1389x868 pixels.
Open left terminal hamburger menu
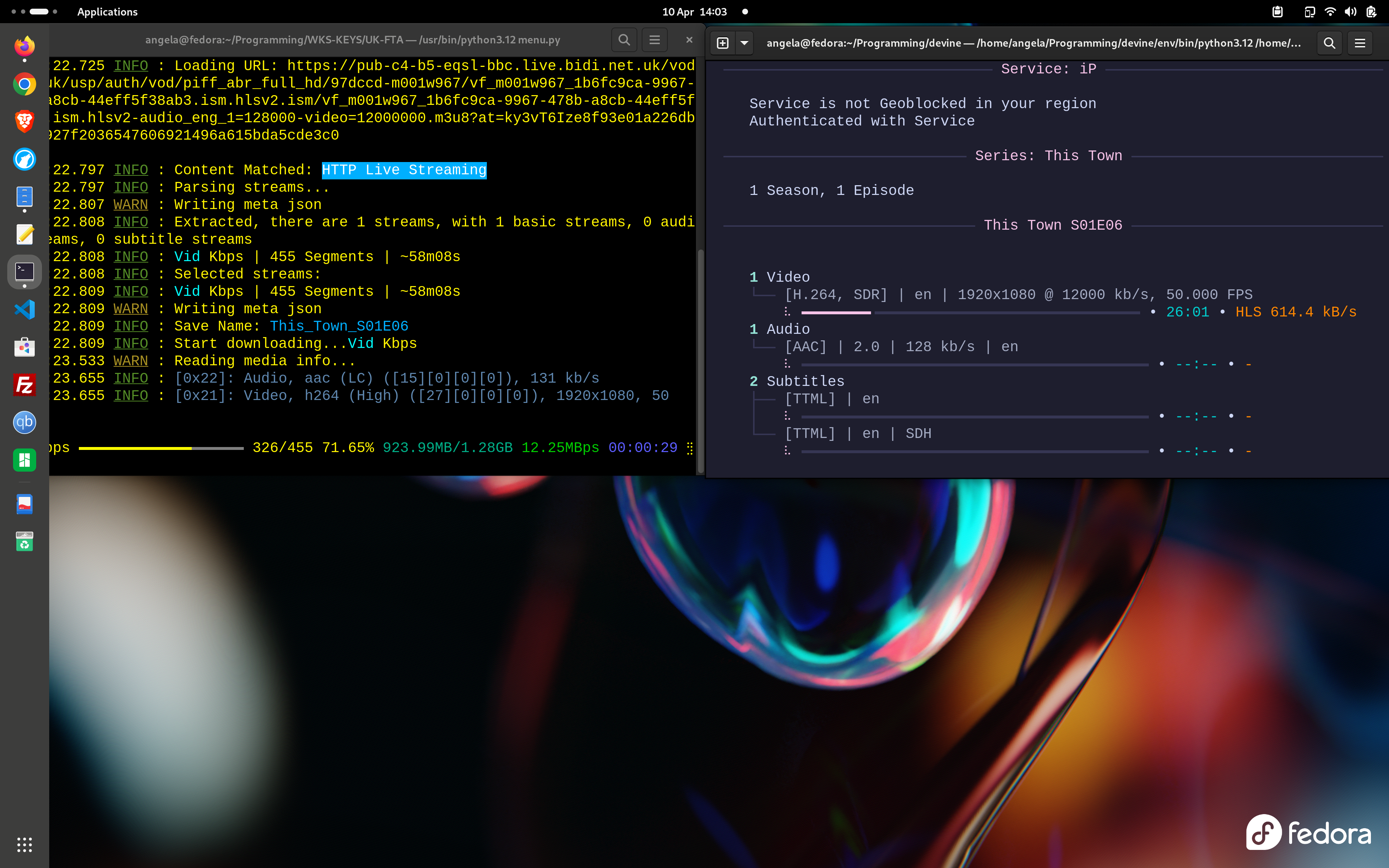click(654, 40)
